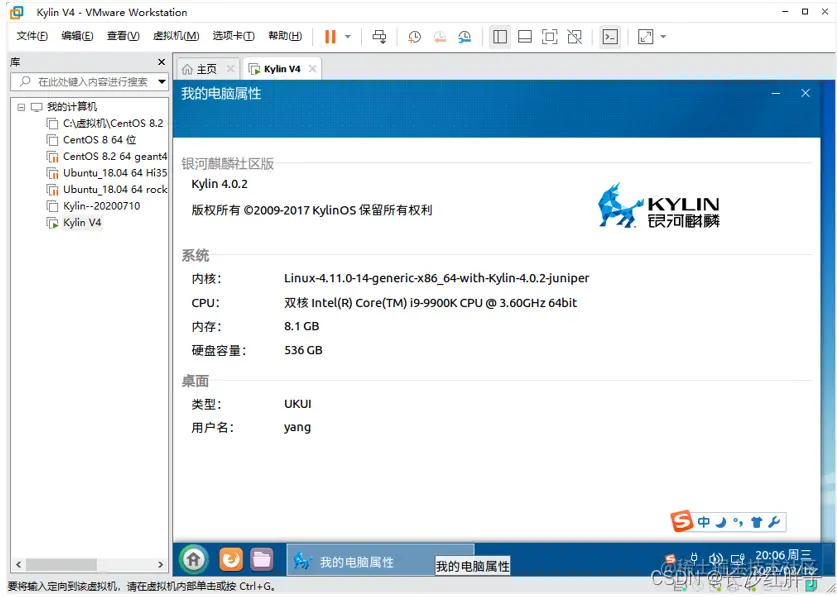The image size is (837, 597).
Task: Open the library search filter dropdown arrow
Action: (x=162, y=82)
